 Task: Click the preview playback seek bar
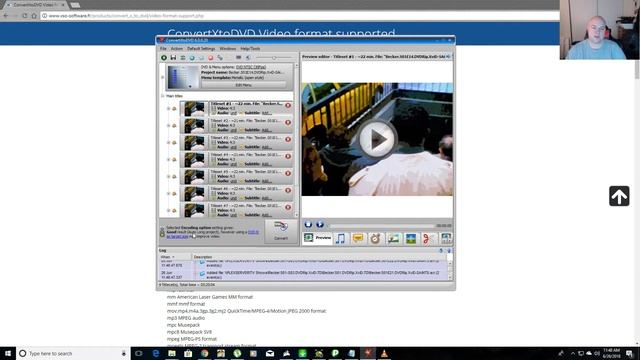coord(382,225)
